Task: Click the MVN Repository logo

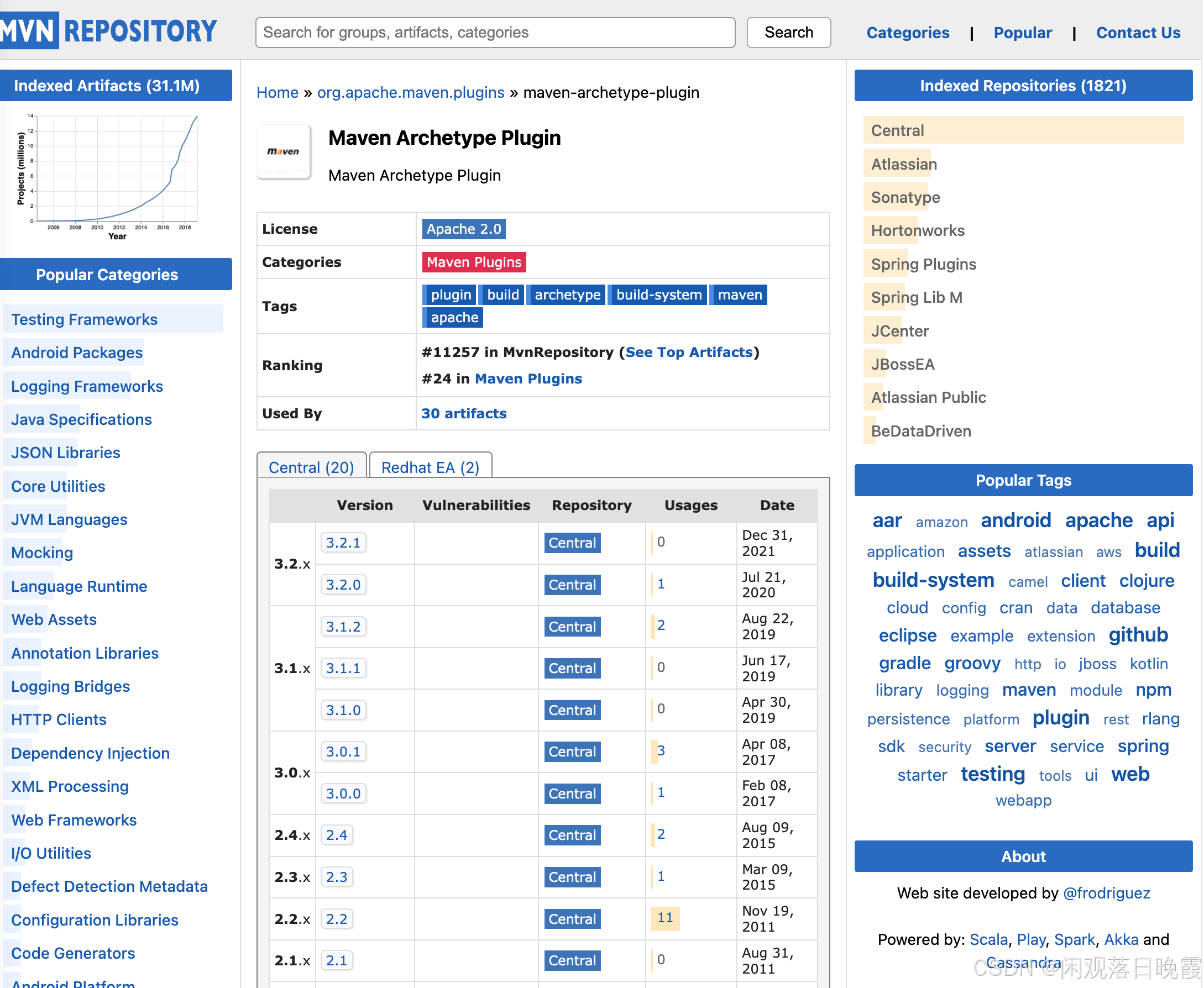Action: (108, 31)
